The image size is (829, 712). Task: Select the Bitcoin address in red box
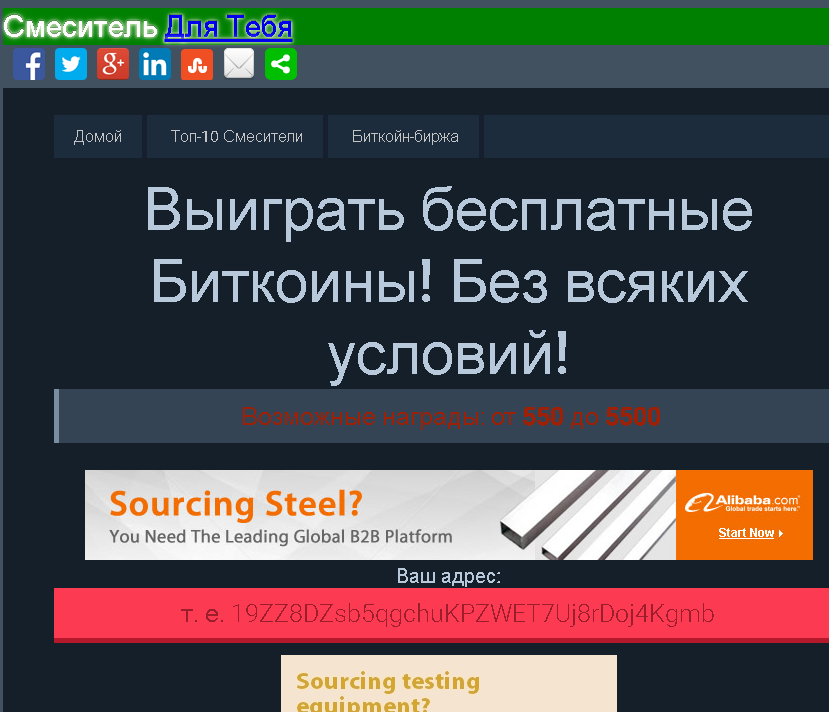472,613
